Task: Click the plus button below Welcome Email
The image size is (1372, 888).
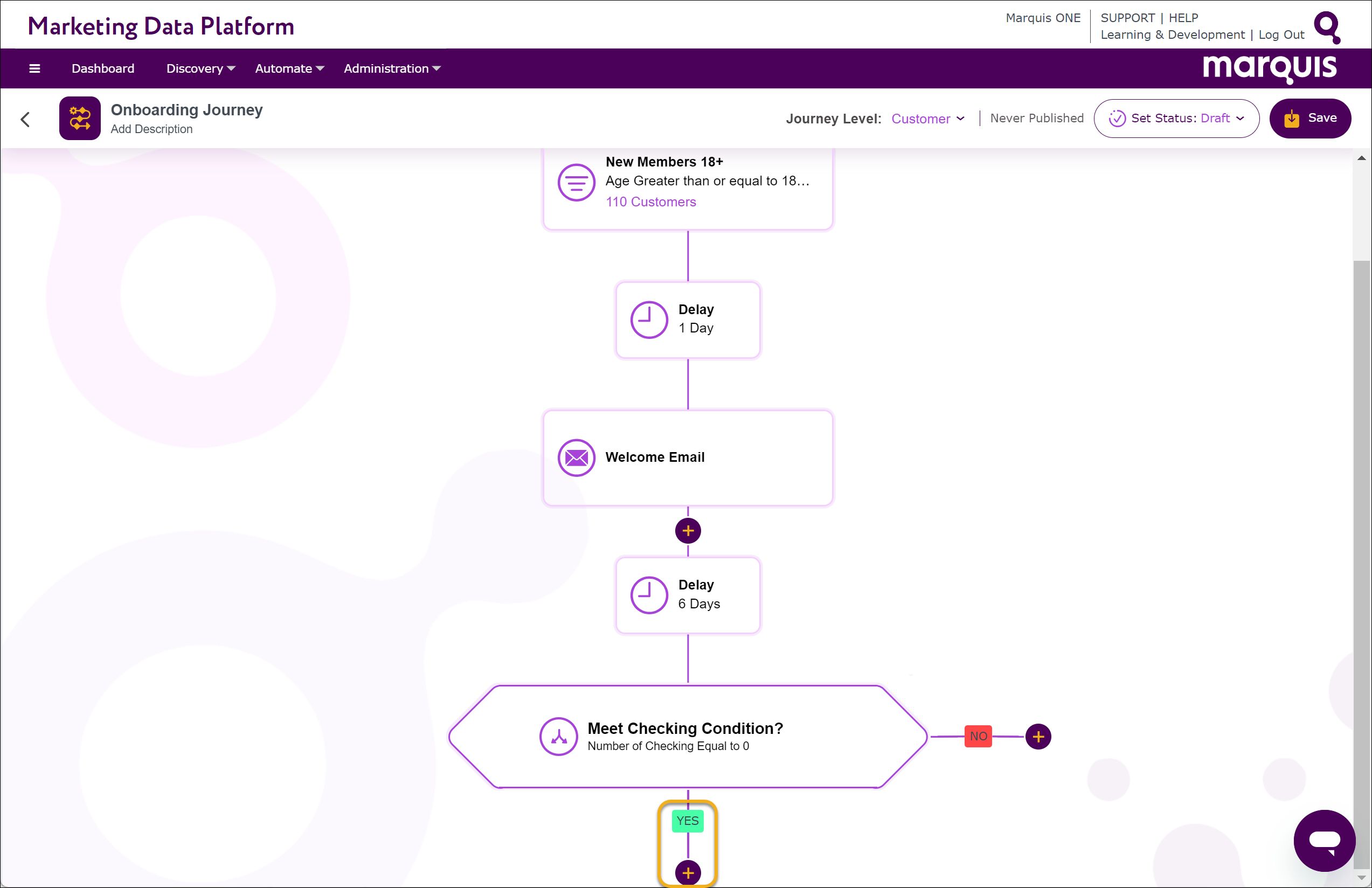Action: point(688,531)
